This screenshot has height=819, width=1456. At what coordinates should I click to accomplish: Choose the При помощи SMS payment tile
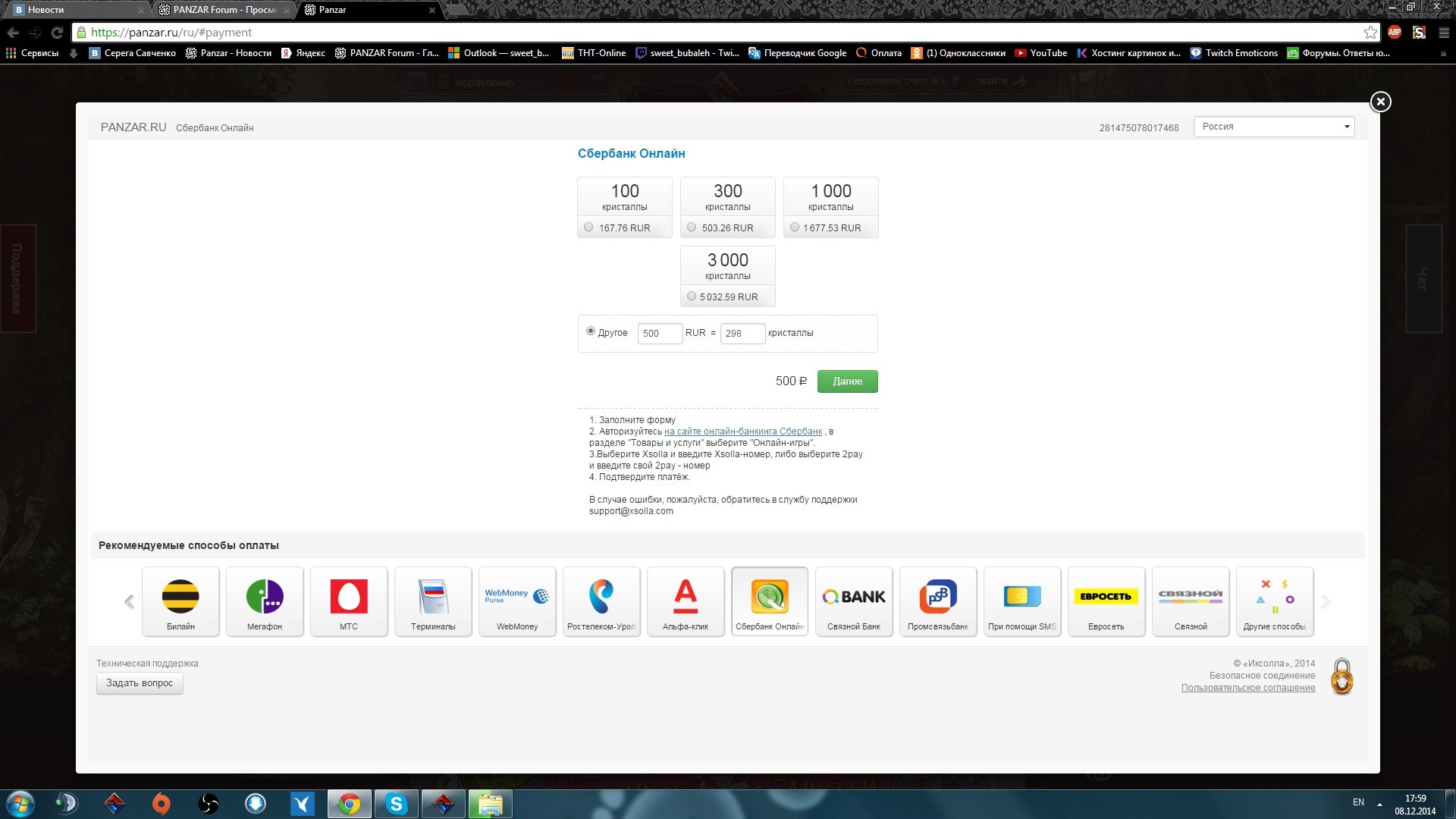tap(1022, 601)
